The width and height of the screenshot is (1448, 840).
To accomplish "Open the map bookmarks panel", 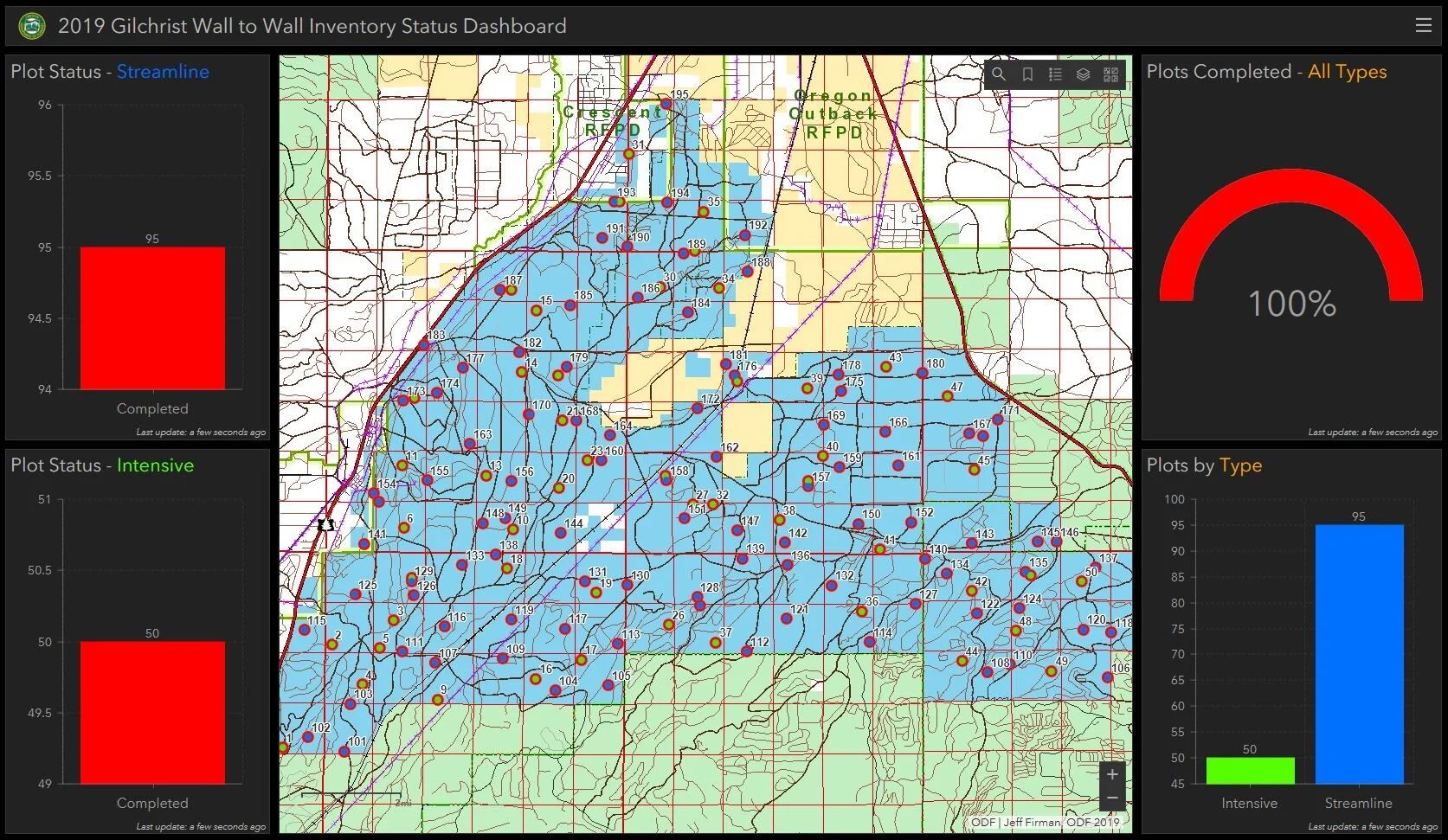I will click(x=1027, y=74).
